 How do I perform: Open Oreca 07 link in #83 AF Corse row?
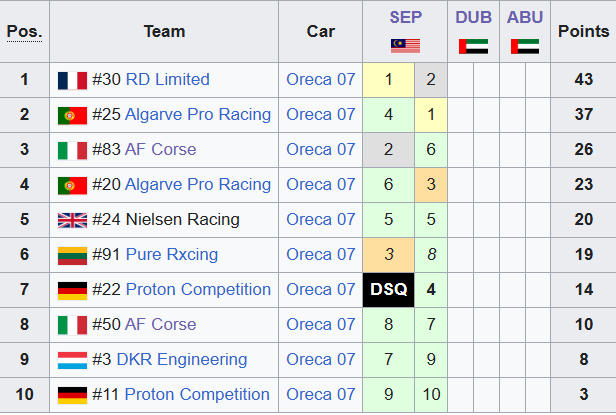(321, 149)
